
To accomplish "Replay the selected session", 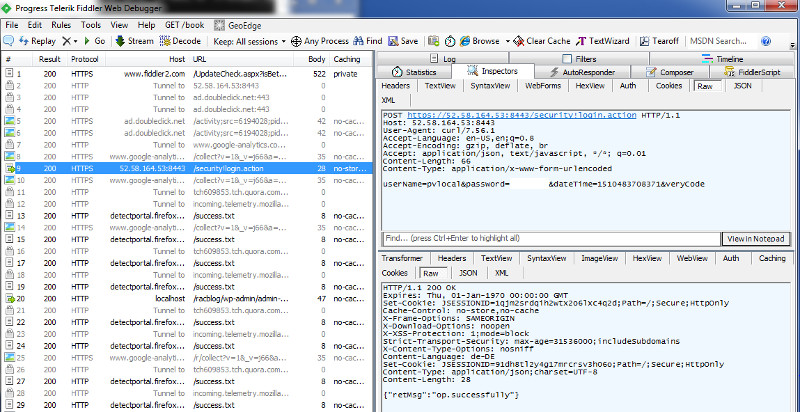I will click(x=37, y=41).
